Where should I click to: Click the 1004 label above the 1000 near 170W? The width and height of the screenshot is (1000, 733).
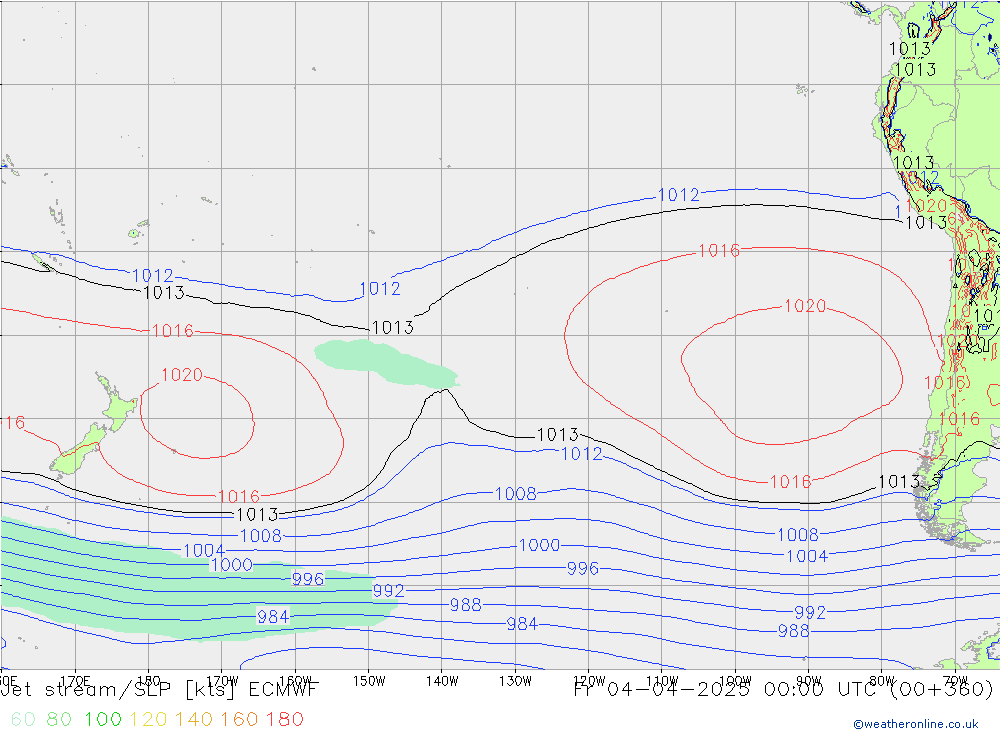click(204, 551)
